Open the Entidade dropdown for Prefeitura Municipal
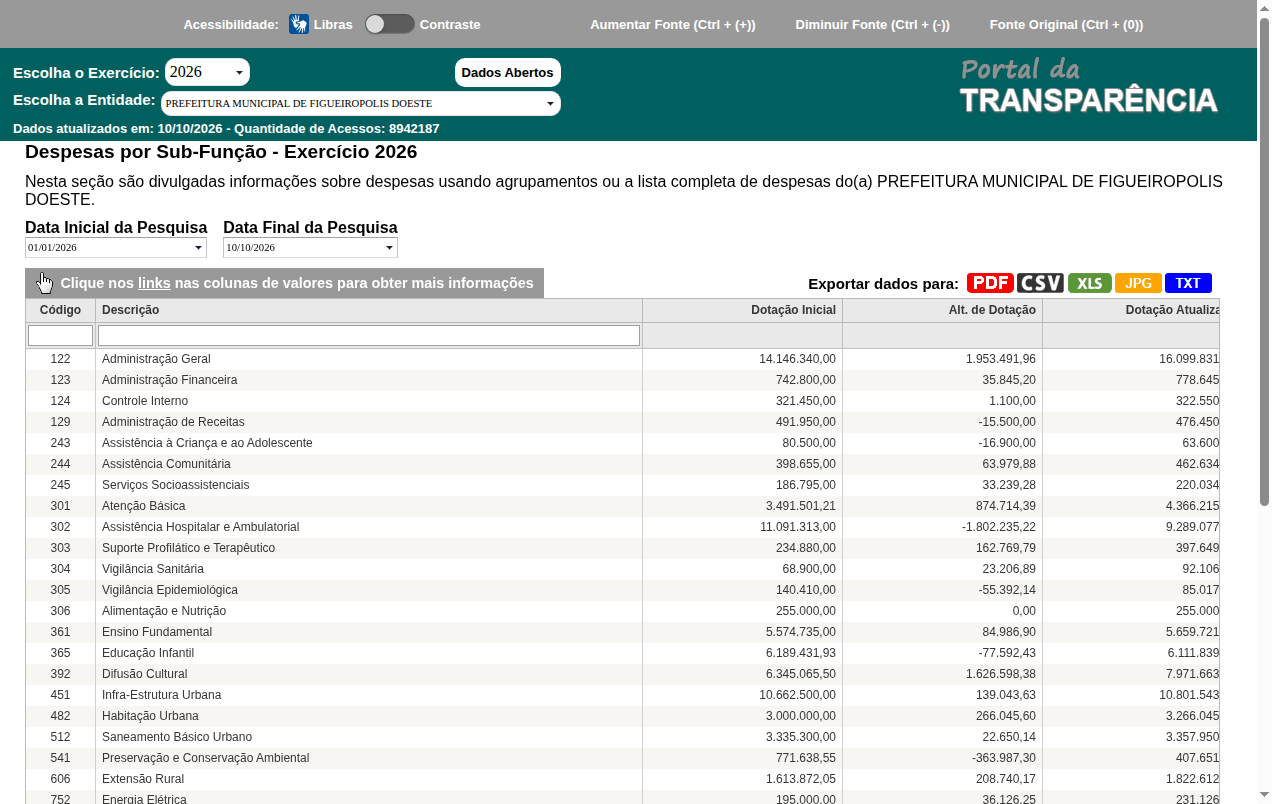1272x804 pixels. [360, 103]
